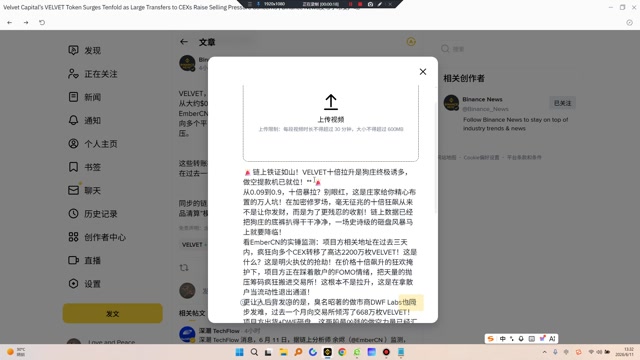
Task: Open File Explorer folder from taskbar
Action: (x=284, y=352)
